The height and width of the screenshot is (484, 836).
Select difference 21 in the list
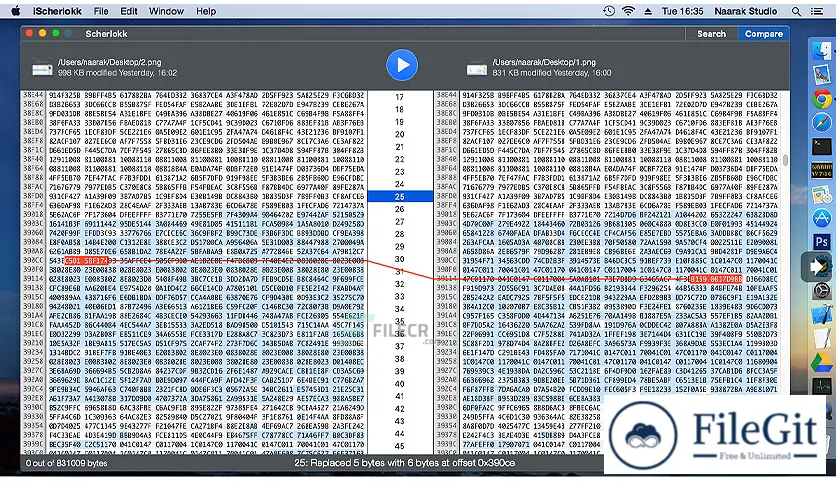coord(399,147)
